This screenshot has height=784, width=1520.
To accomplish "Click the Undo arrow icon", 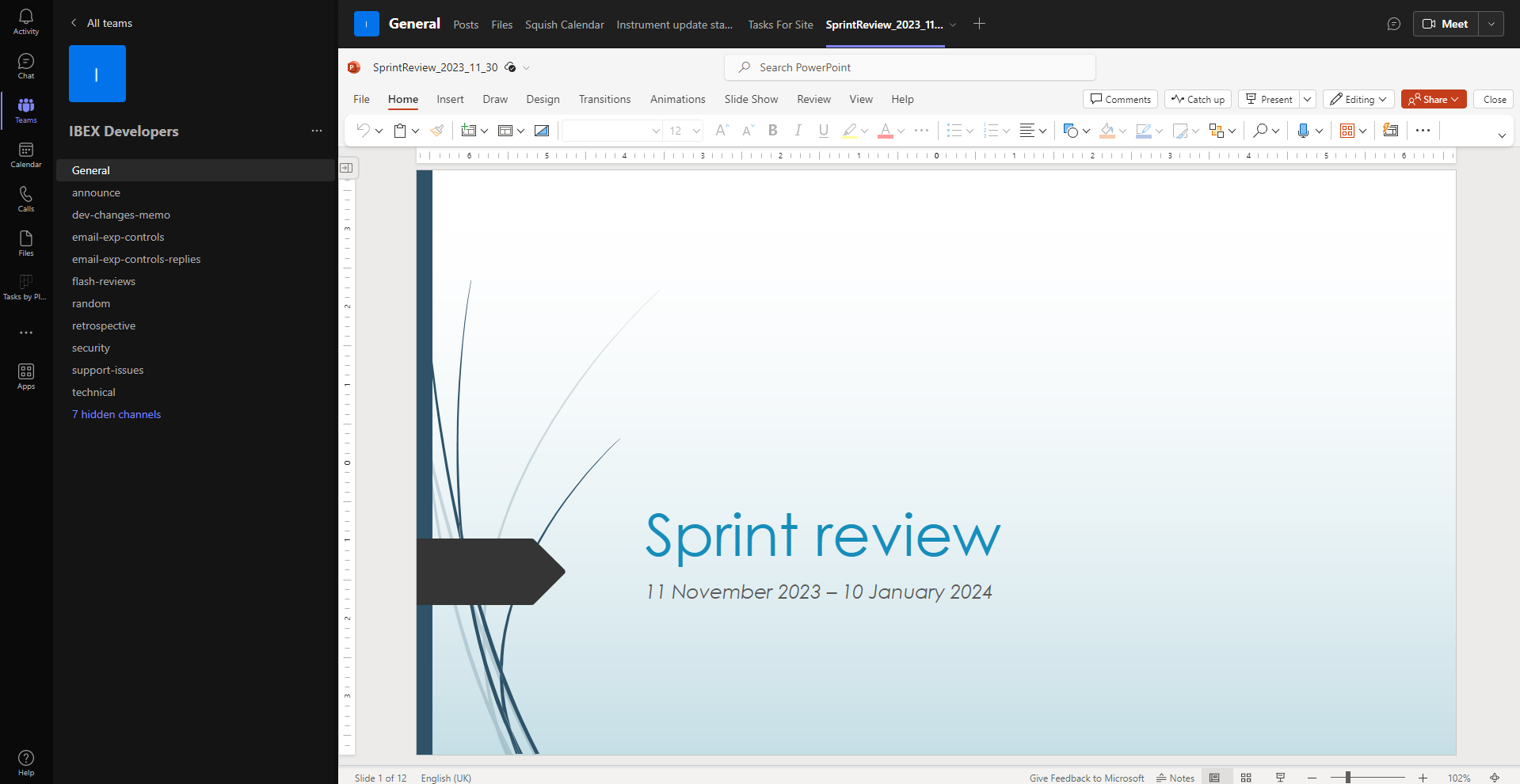I will (363, 131).
